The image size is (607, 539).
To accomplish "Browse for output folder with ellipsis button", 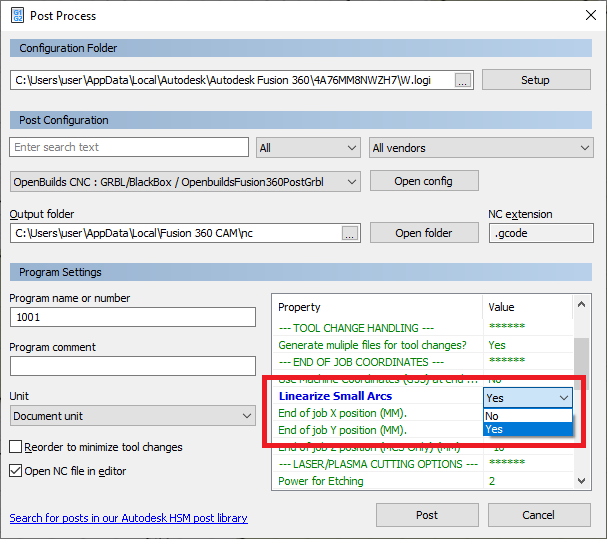I will 349,233.
